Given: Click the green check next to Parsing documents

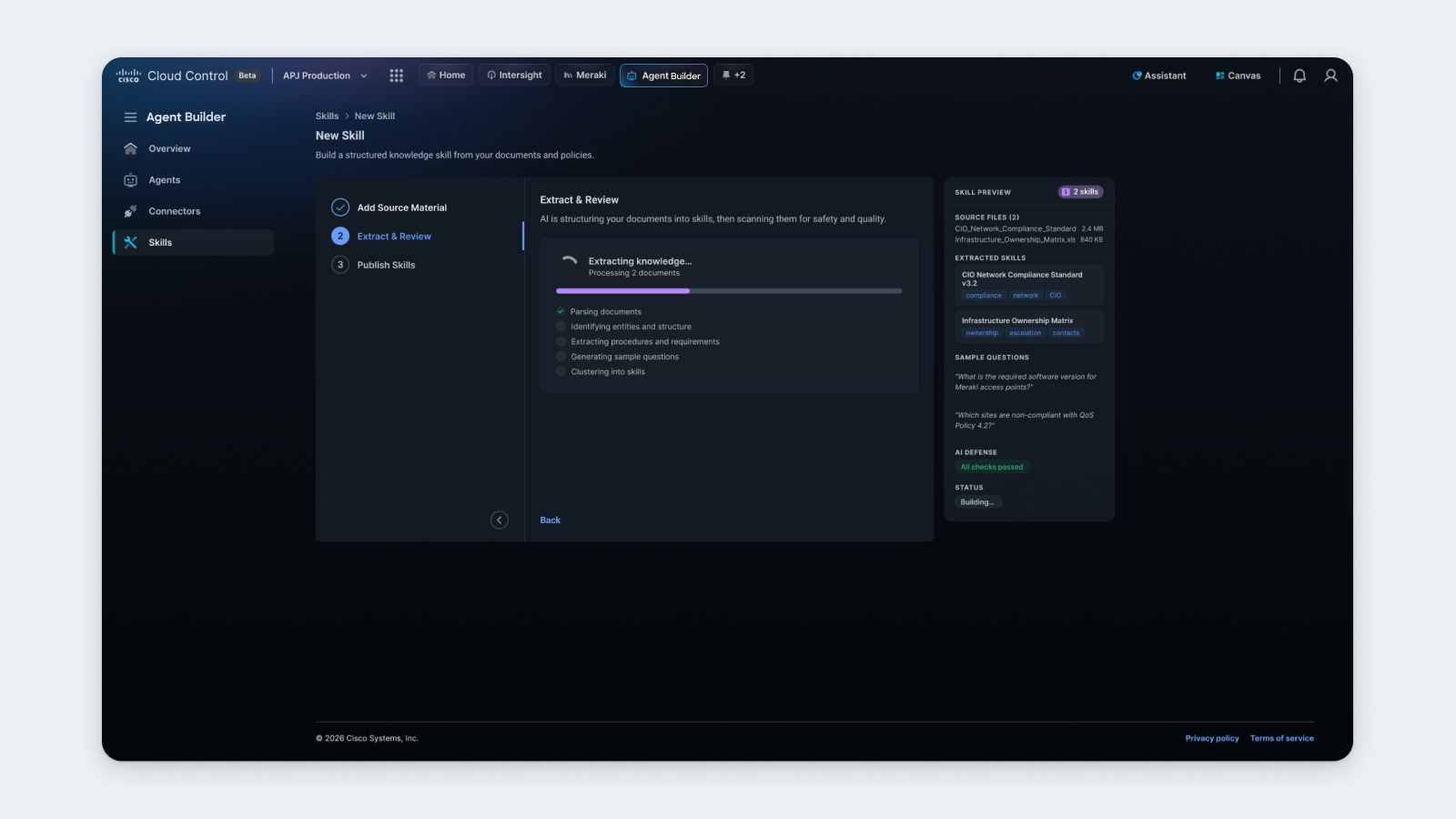Looking at the screenshot, I should click(561, 311).
